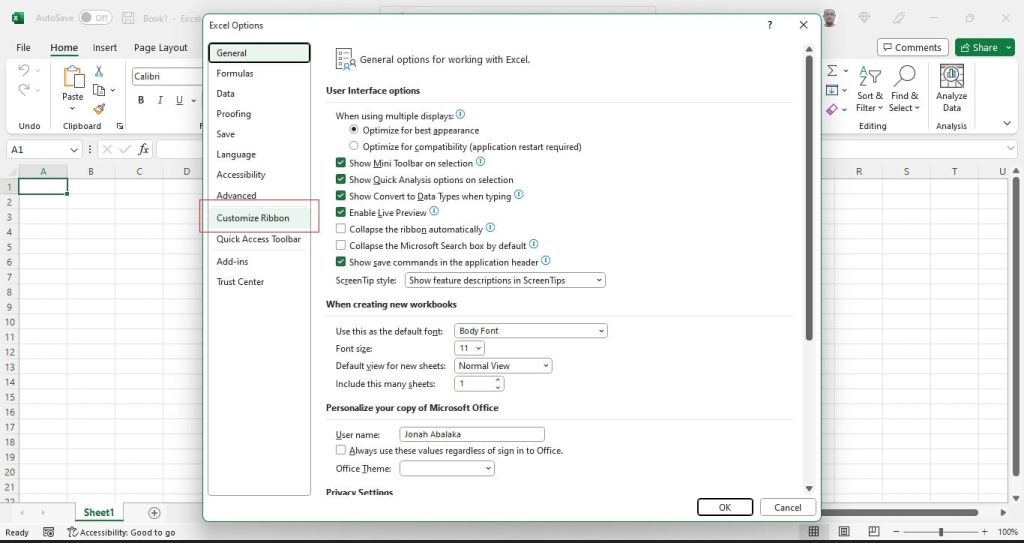
Task: Click the Help question mark in dialog
Action: (x=771, y=25)
